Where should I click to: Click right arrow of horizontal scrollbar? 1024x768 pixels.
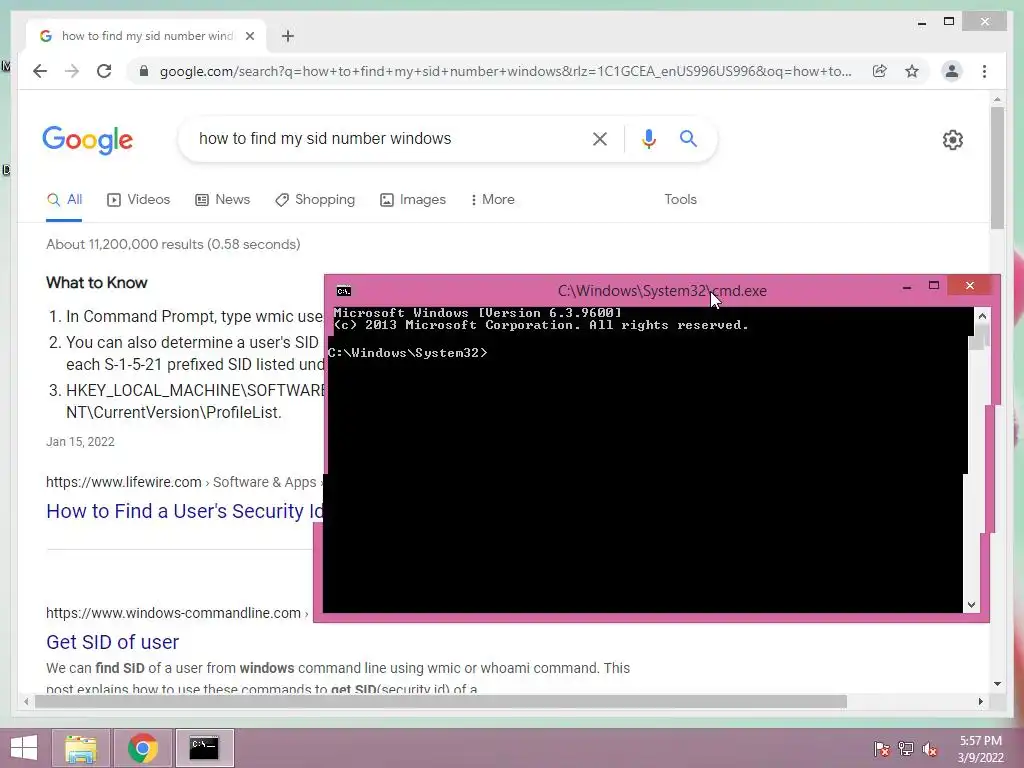(981, 702)
